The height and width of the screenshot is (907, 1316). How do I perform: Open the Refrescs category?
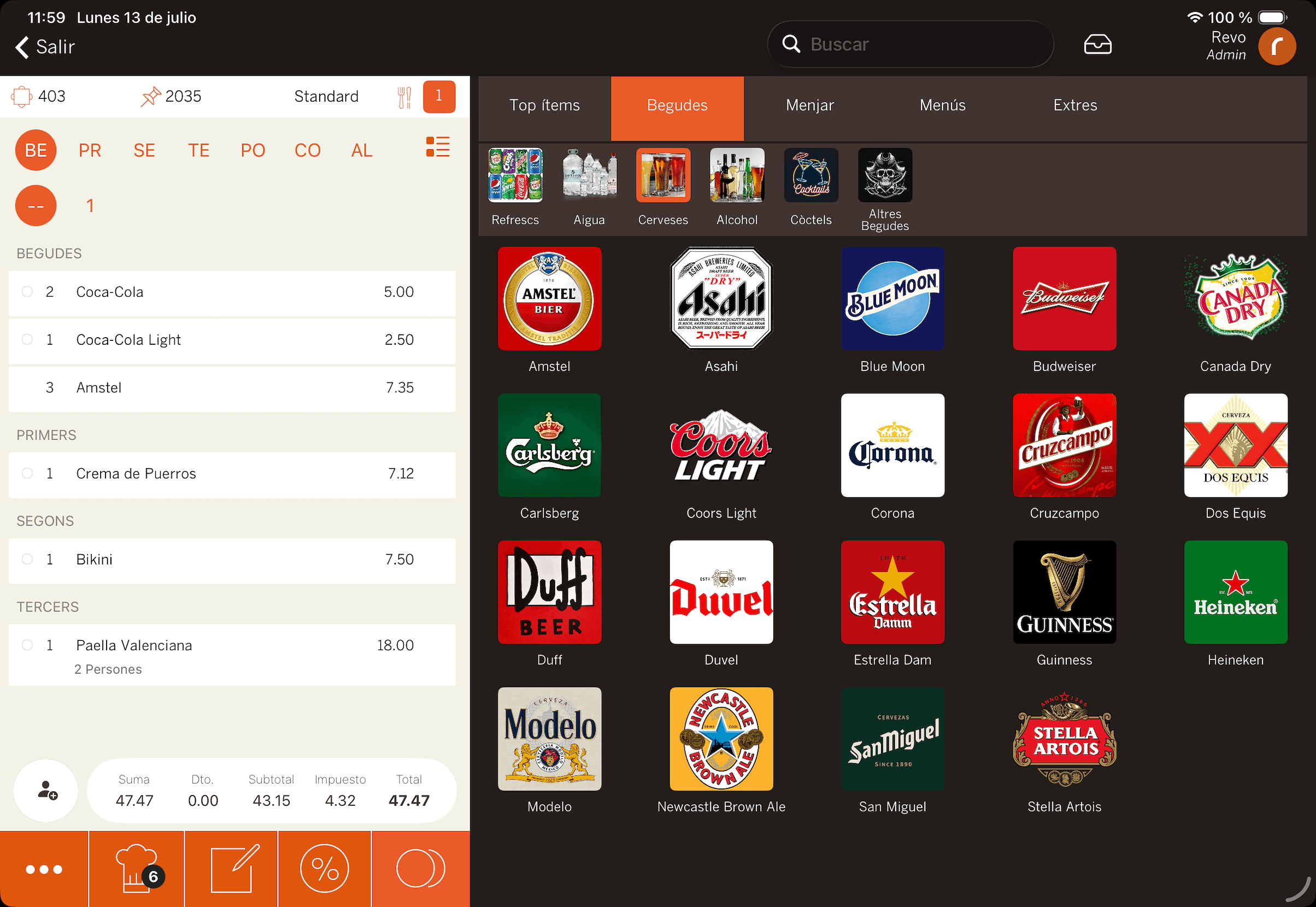[515, 187]
